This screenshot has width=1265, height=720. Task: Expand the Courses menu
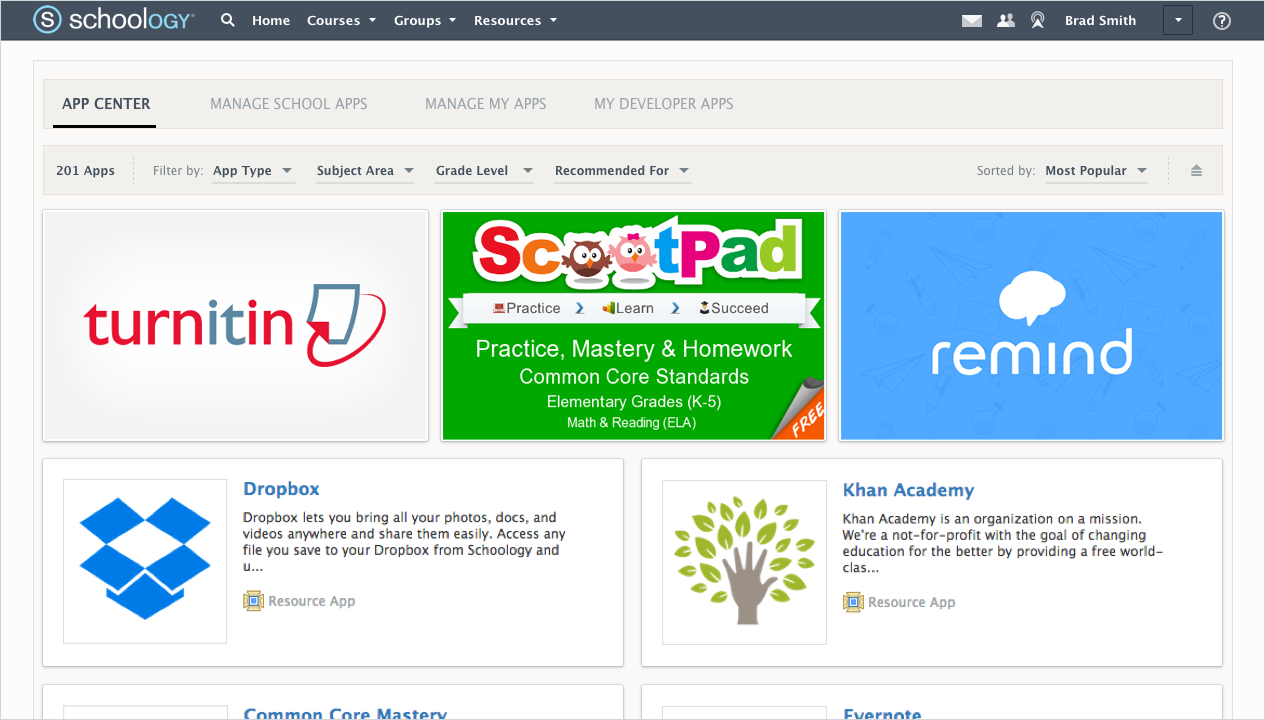(342, 20)
